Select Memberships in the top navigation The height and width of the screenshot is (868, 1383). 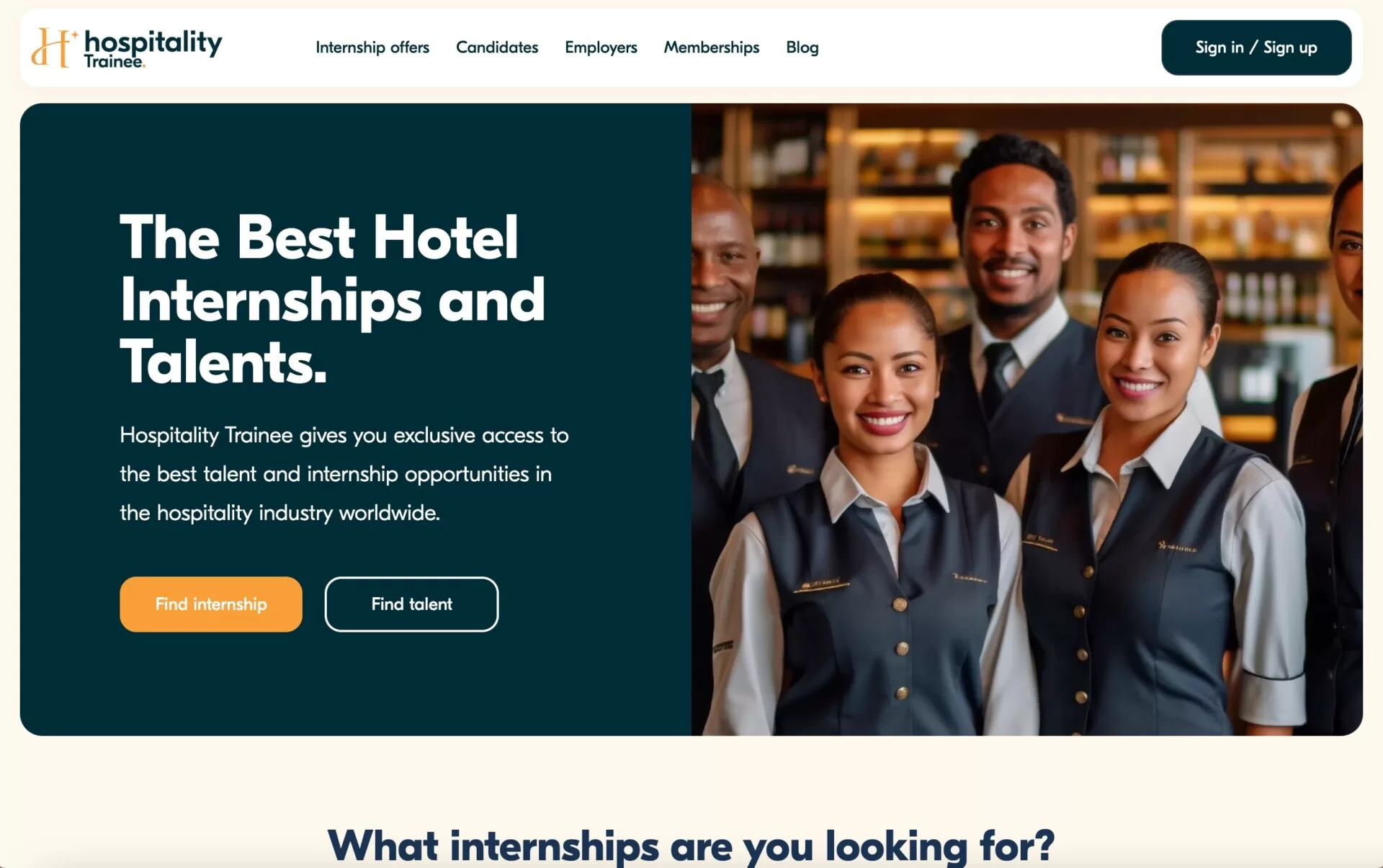point(712,48)
